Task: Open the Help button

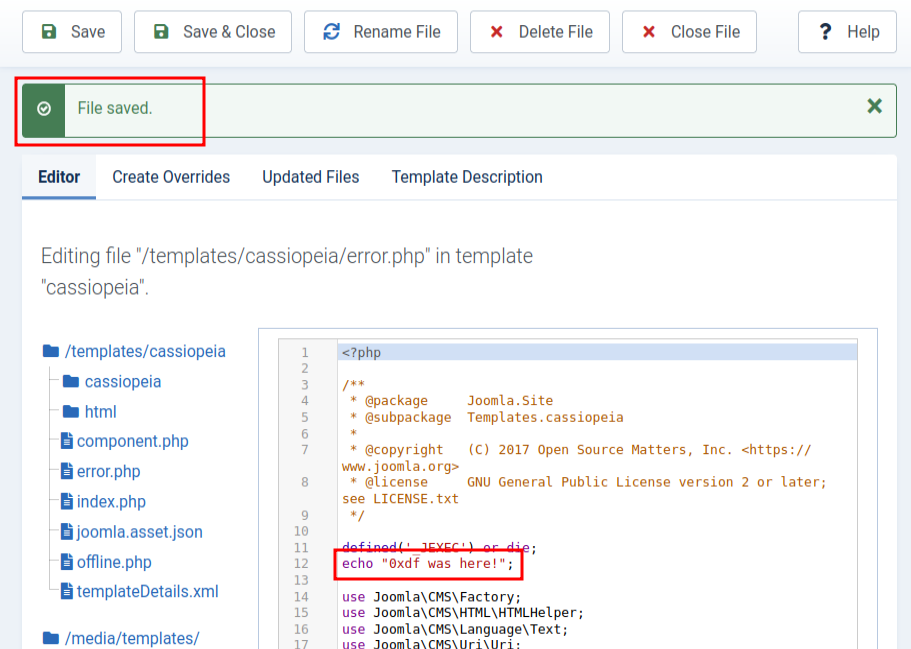Action: pyautogui.click(x=846, y=32)
